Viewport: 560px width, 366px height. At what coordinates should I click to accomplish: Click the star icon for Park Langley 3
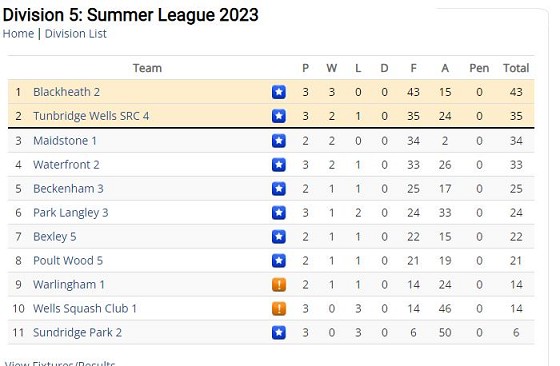point(279,212)
